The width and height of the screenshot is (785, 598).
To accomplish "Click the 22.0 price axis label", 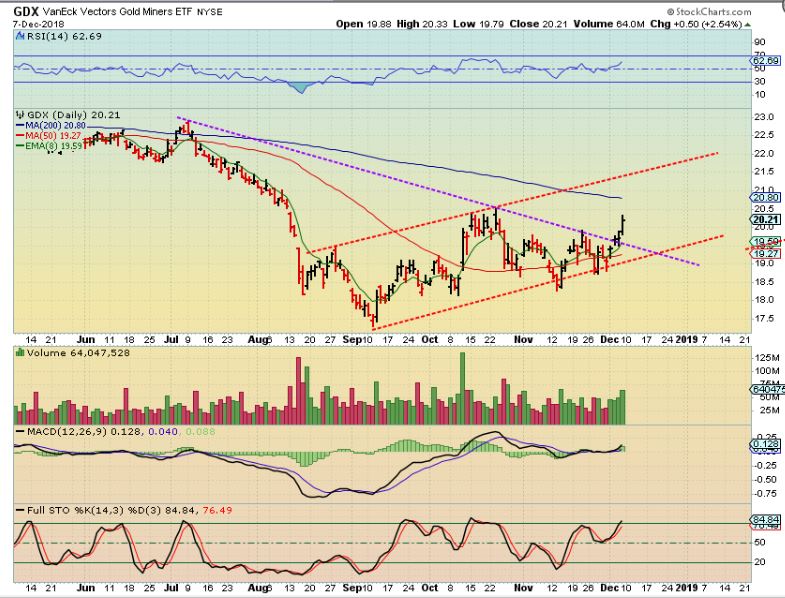I will tap(763, 153).
